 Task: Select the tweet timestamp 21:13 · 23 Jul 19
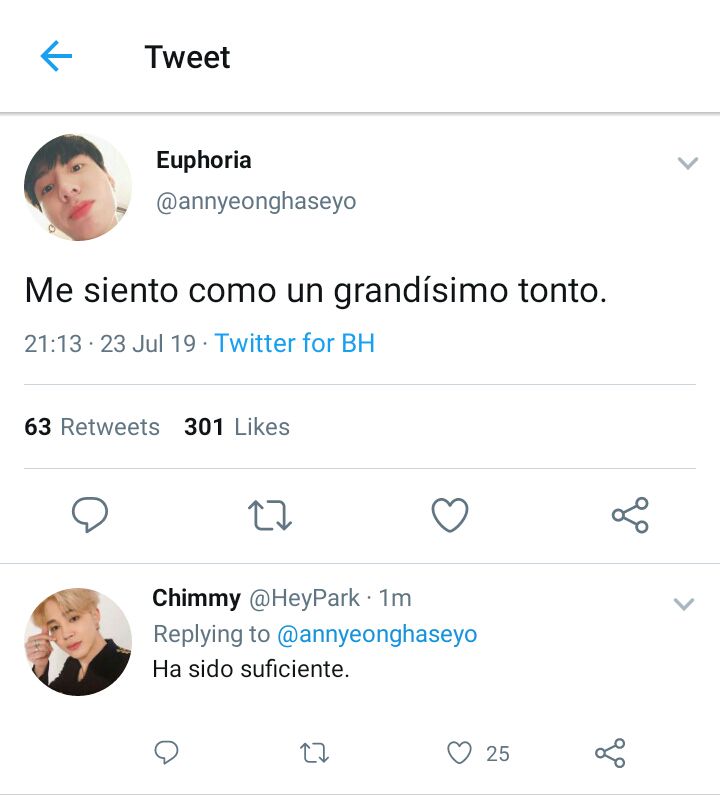coord(110,343)
